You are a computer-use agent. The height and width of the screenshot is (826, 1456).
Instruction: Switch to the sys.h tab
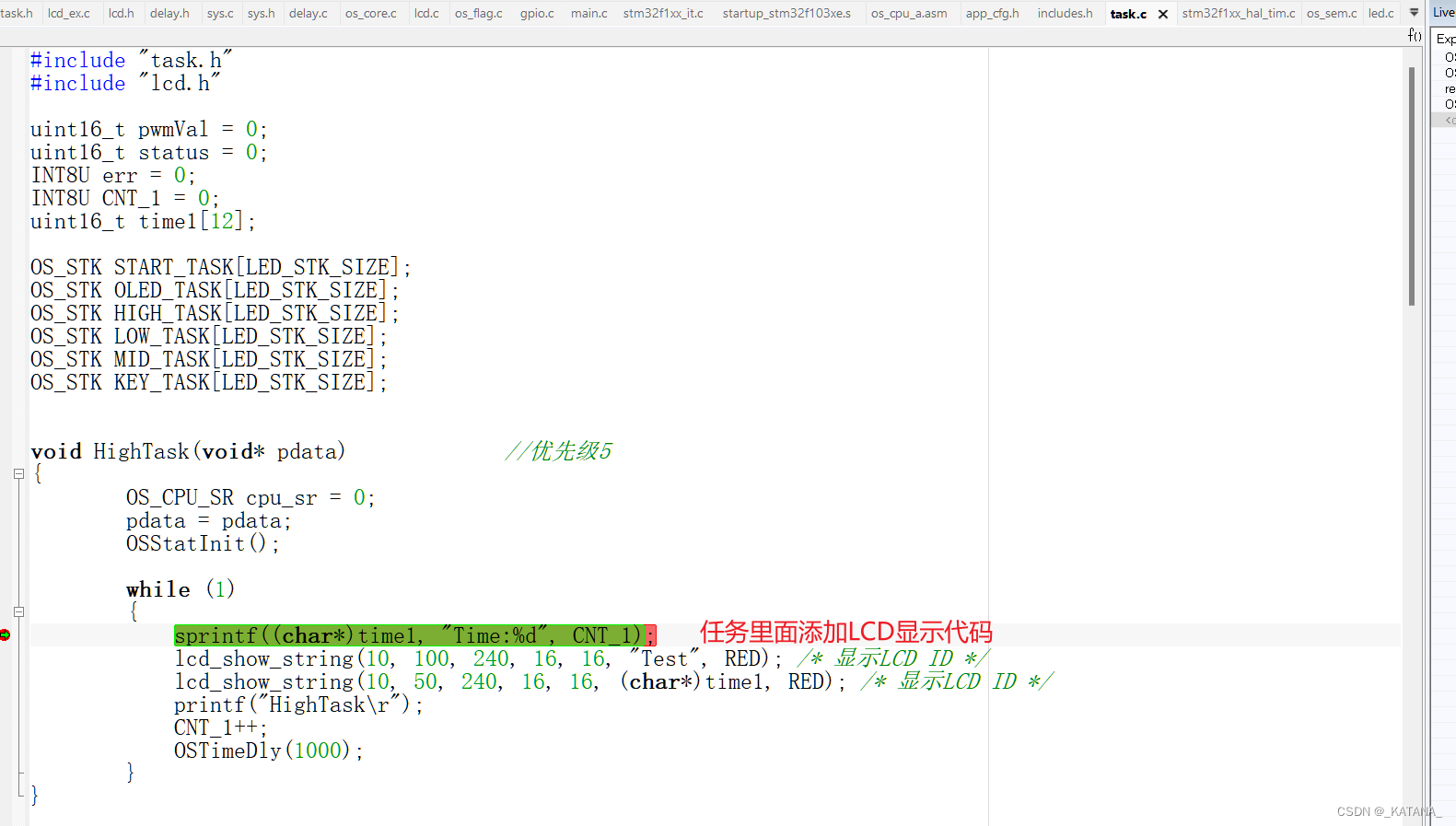(x=261, y=13)
